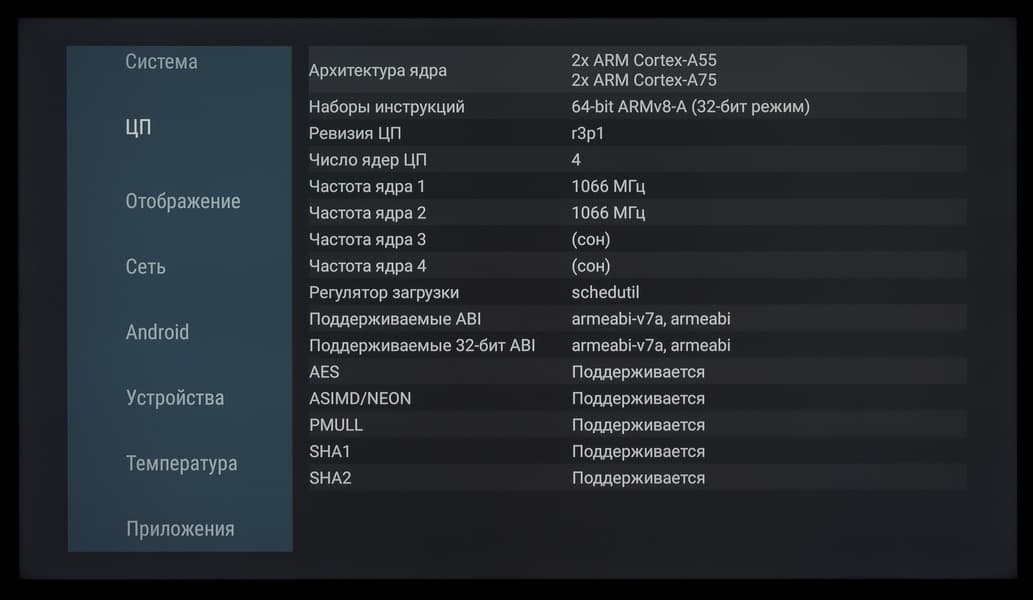
Task: Open the Приложения section
Action: (x=180, y=529)
